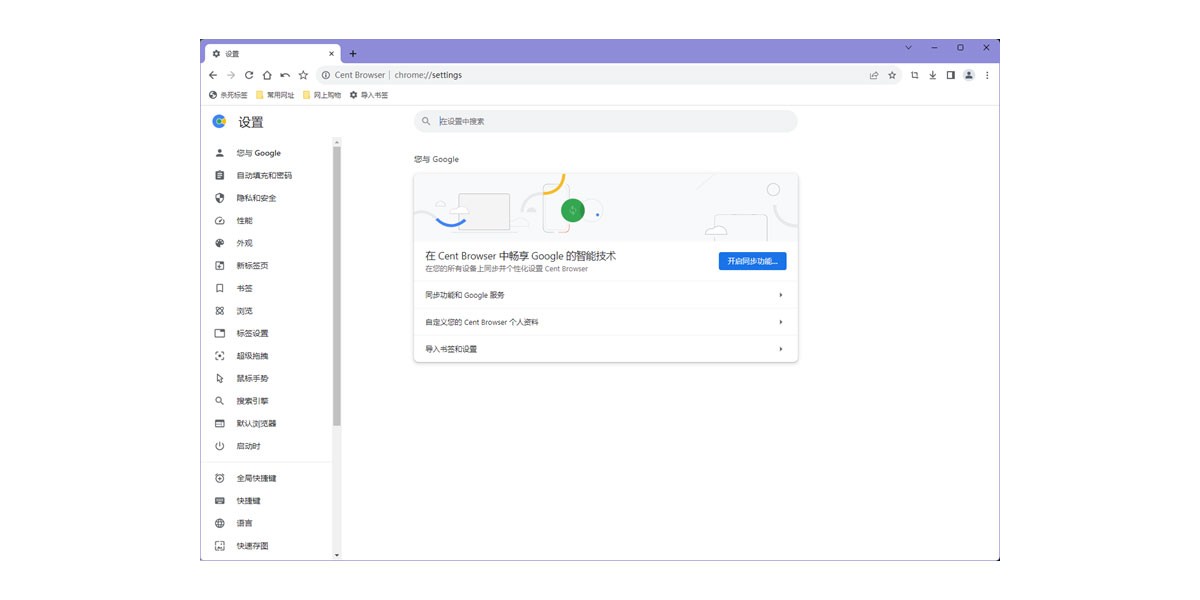The width and height of the screenshot is (1200, 600).
Task: Click the sidebar scrollbar down arrow
Action: pyautogui.click(x=337, y=554)
